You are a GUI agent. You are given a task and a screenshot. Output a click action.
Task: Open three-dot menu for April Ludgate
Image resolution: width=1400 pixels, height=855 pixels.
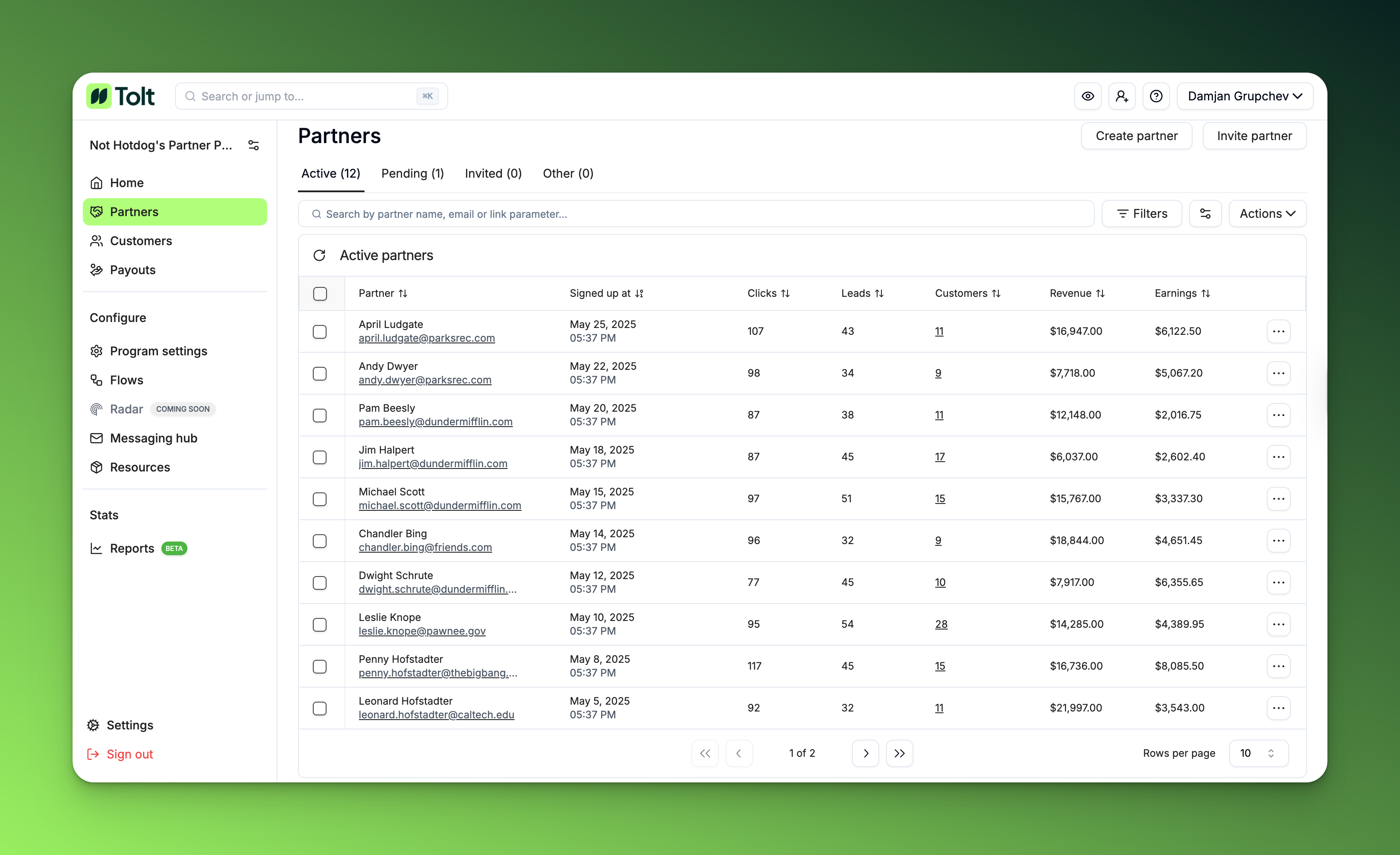click(1278, 331)
